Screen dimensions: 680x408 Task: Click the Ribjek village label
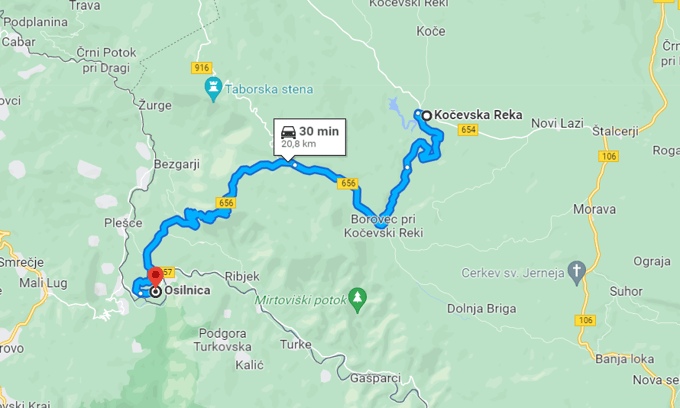[x=242, y=277]
